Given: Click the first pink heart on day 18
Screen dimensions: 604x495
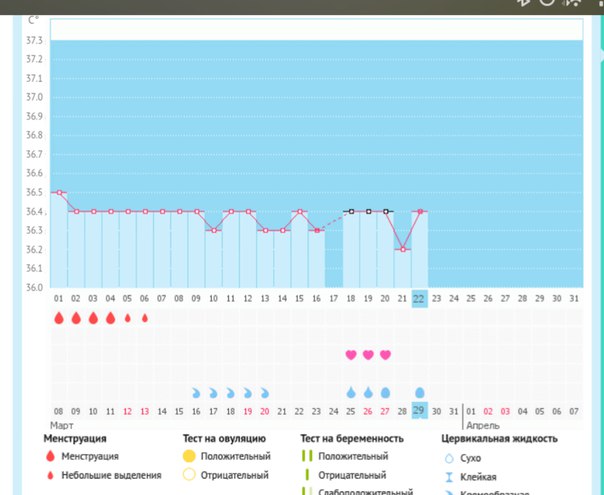Looking at the screenshot, I should pos(351,355).
